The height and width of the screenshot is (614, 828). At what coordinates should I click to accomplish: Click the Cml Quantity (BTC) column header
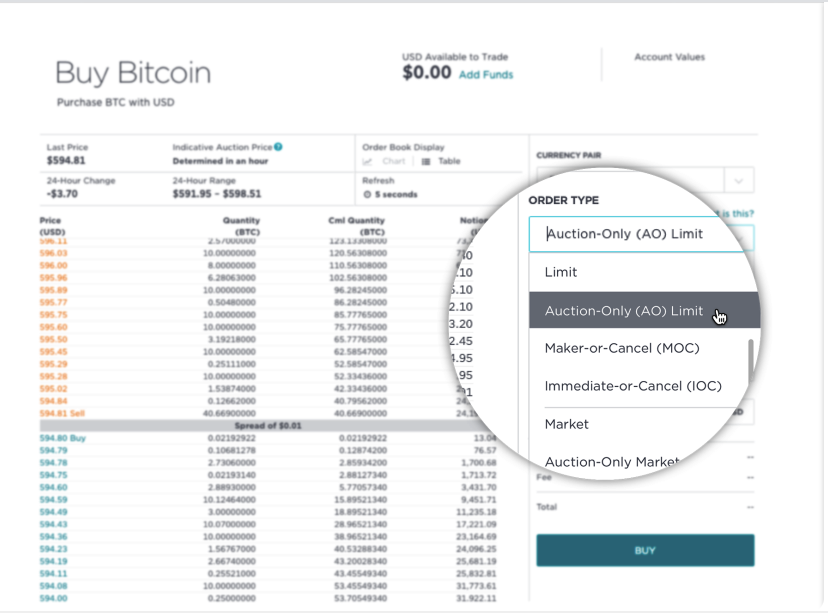pos(356,226)
